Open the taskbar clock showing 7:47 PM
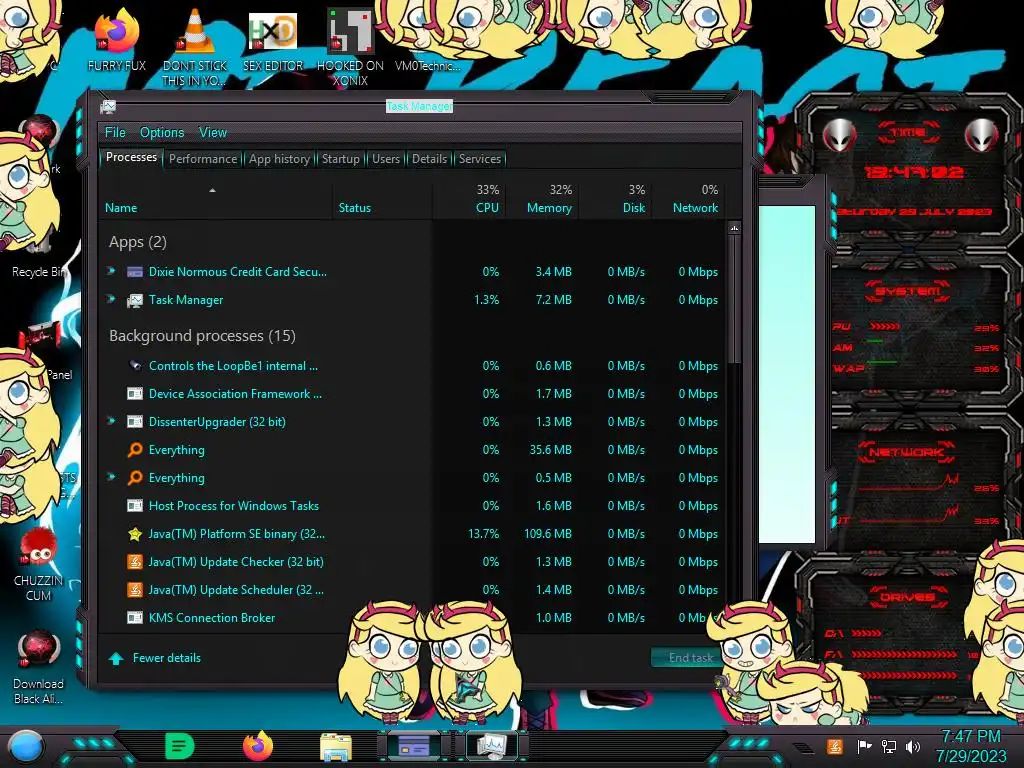Viewport: 1024px width, 768px height. point(971,746)
